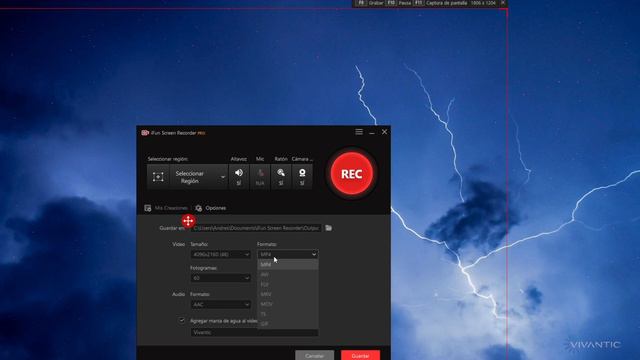Select MP4 from the format list
The height and width of the screenshot is (360, 640).
point(288,264)
